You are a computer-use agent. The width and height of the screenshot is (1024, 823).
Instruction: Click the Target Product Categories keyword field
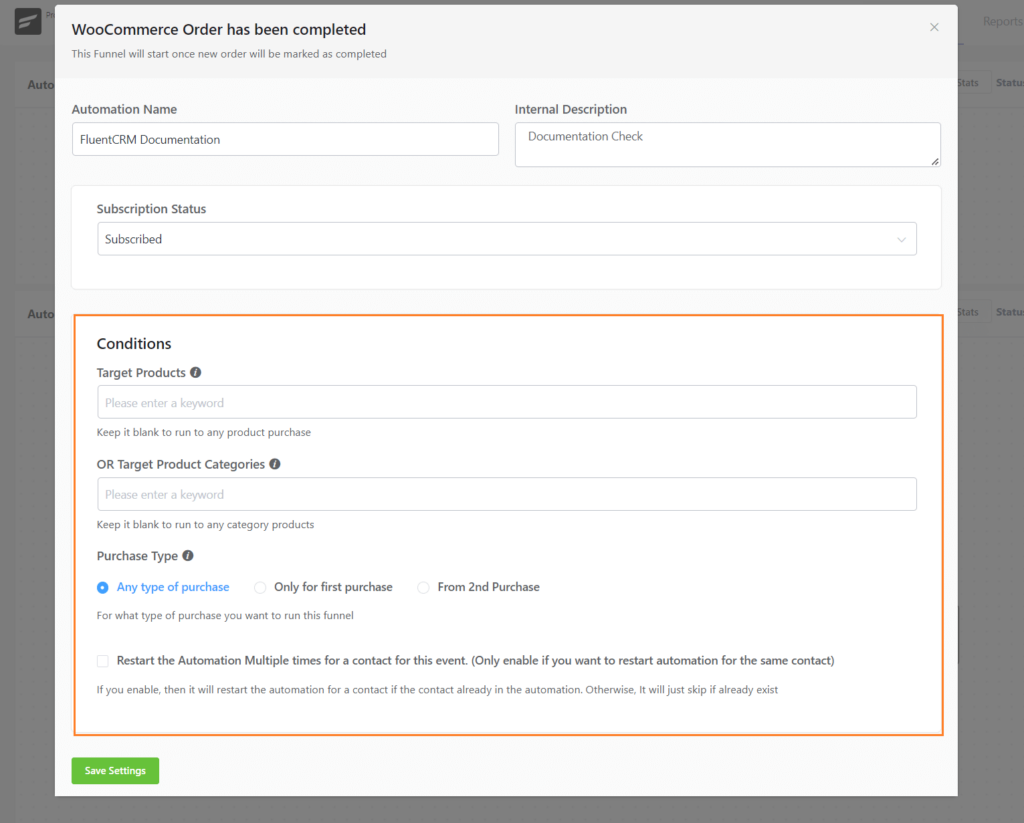pyautogui.click(x=507, y=494)
